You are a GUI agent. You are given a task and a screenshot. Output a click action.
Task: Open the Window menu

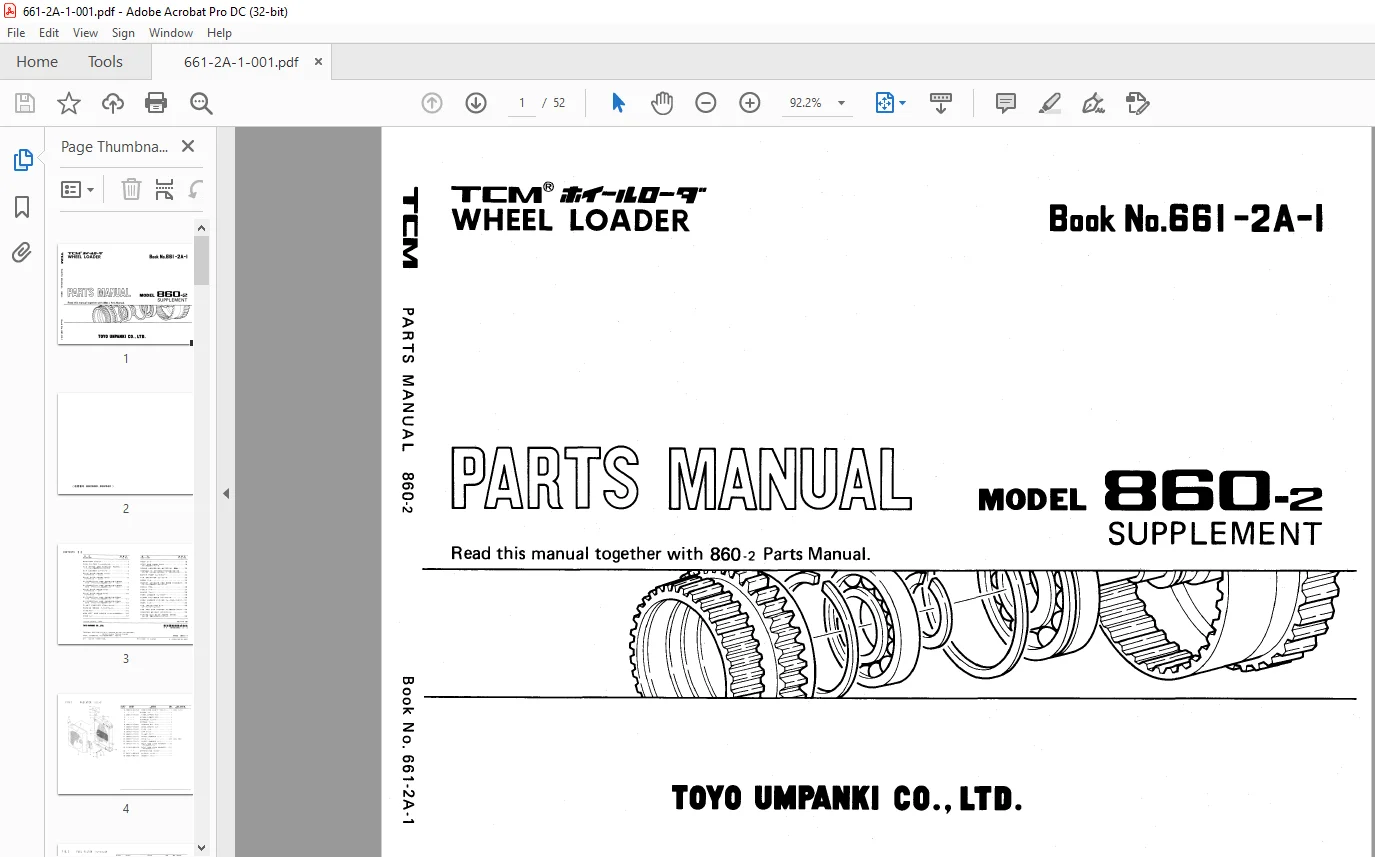[171, 33]
